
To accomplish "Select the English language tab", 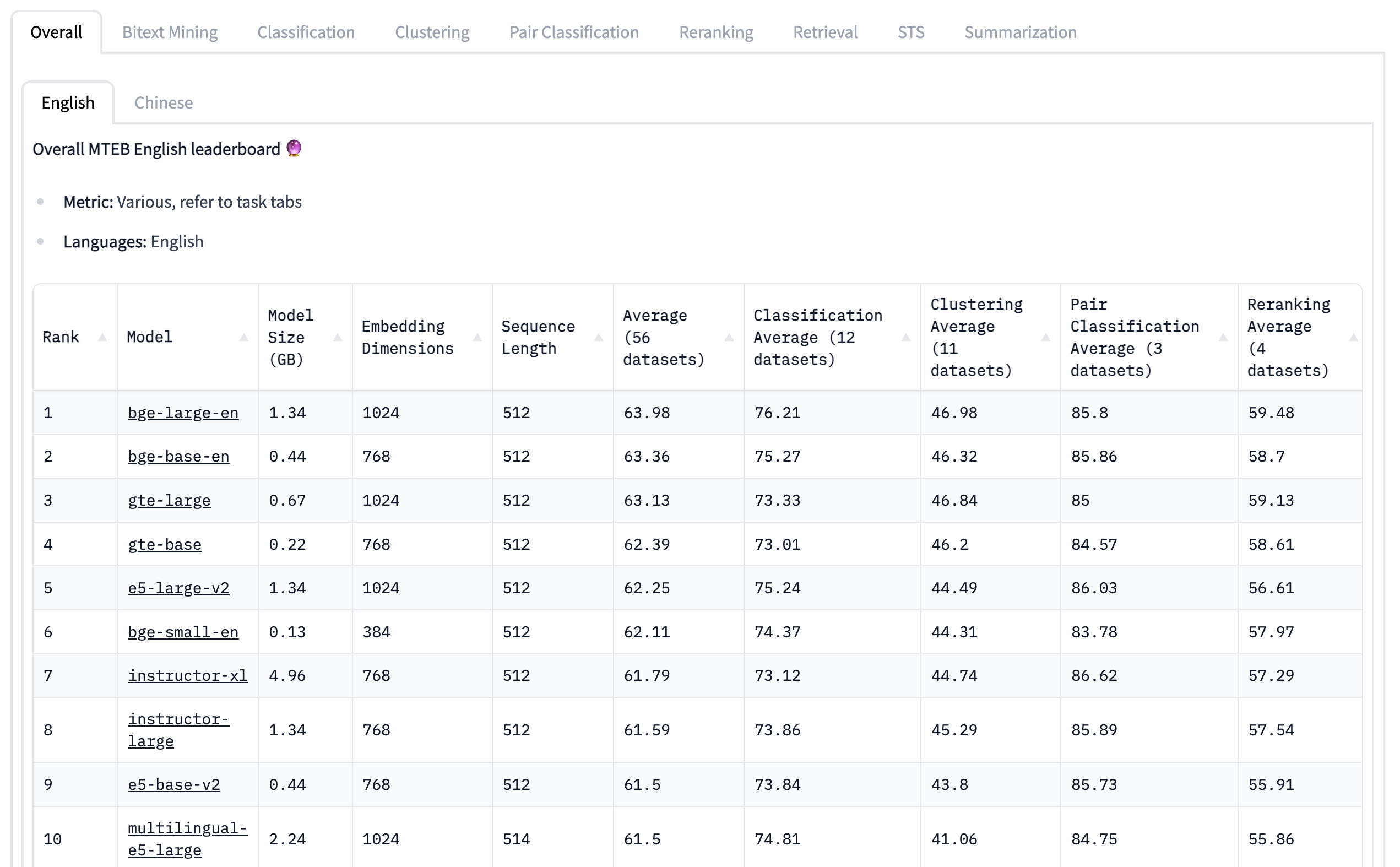I will click(x=68, y=102).
